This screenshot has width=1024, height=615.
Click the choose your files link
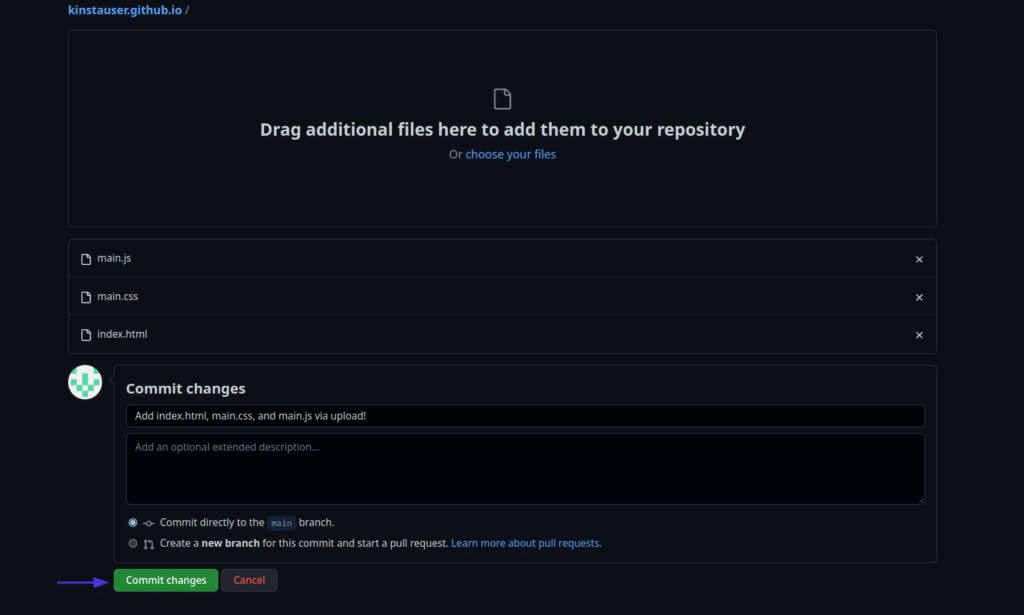pos(510,155)
